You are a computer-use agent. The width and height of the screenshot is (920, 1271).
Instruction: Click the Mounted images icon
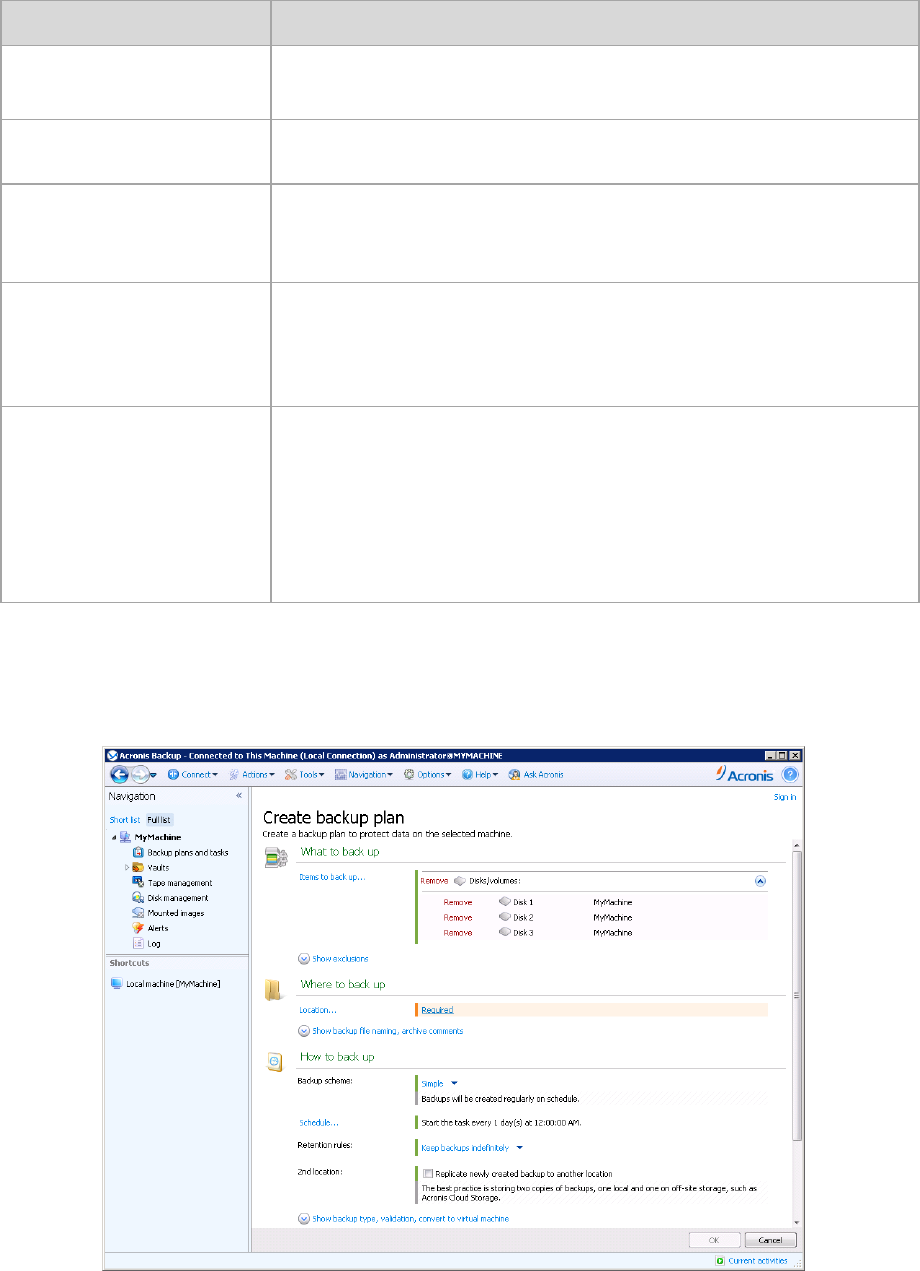tap(139, 913)
